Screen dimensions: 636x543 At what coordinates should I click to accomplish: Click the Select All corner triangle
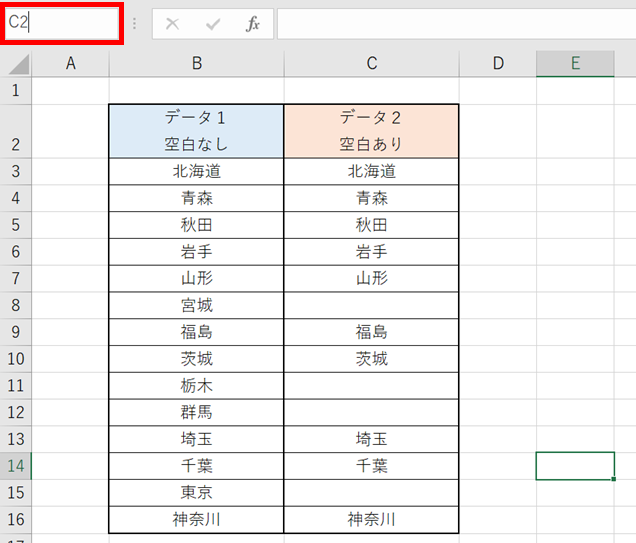click(19, 66)
